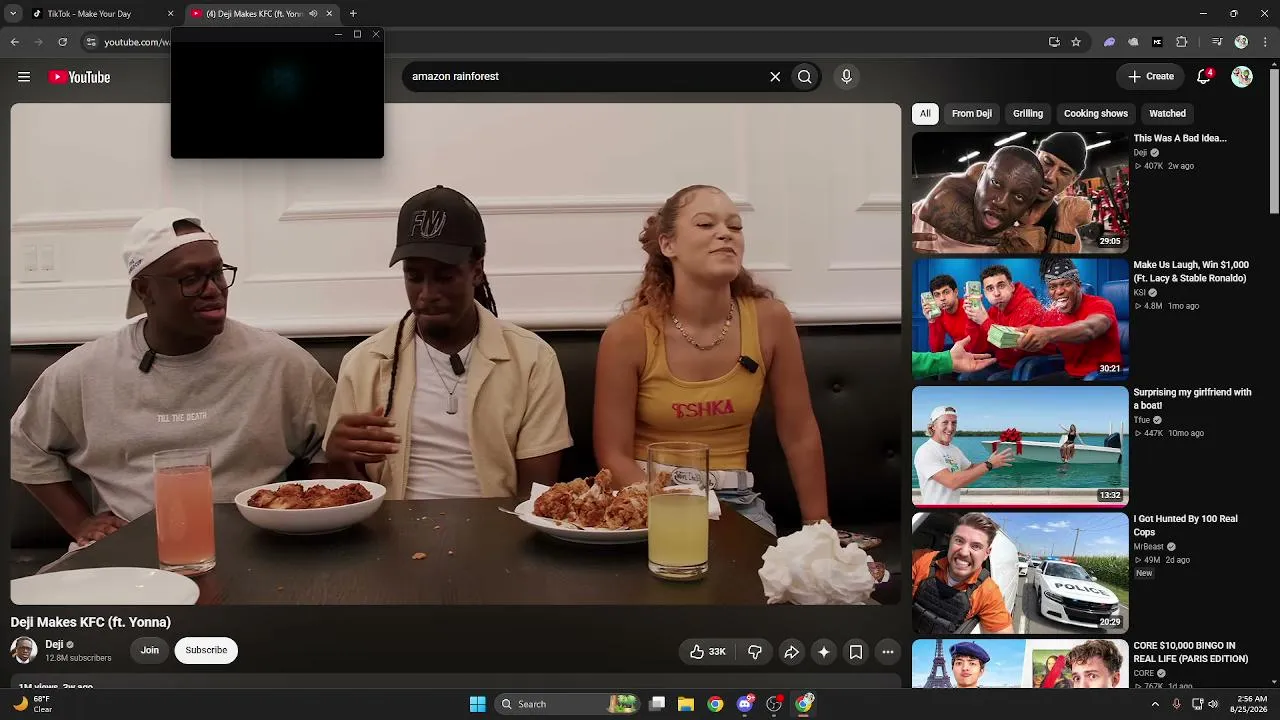
Task: Open the weather widget showing 68°F Clear
Action: [32, 704]
